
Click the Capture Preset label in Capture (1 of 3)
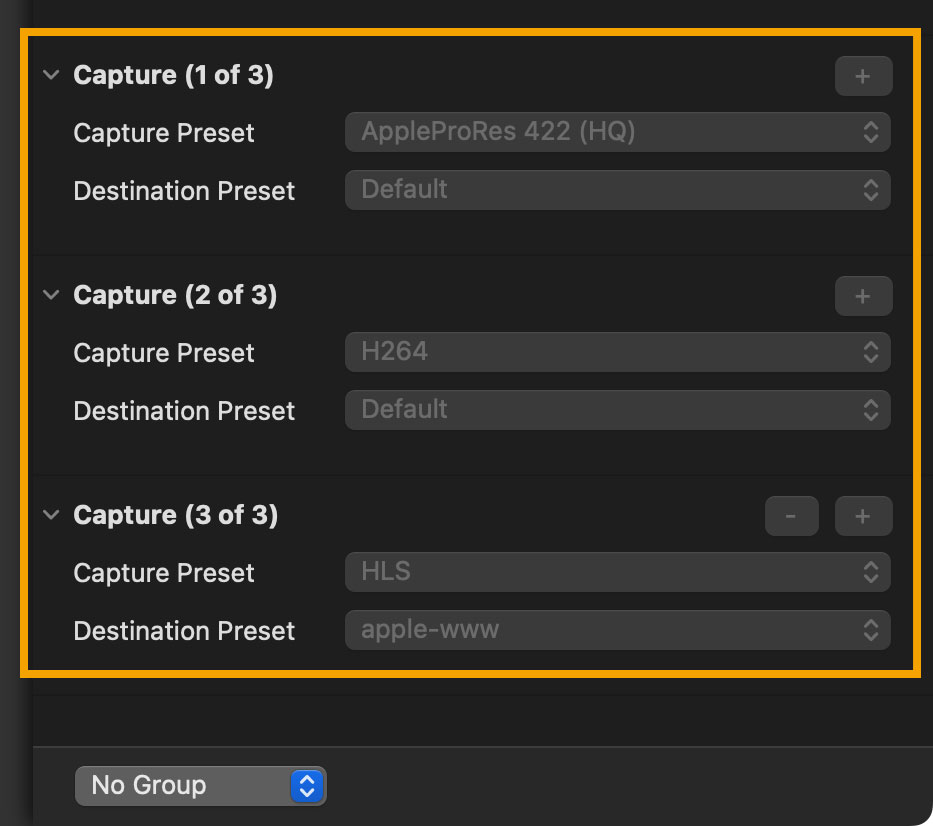click(x=164, y=133)
